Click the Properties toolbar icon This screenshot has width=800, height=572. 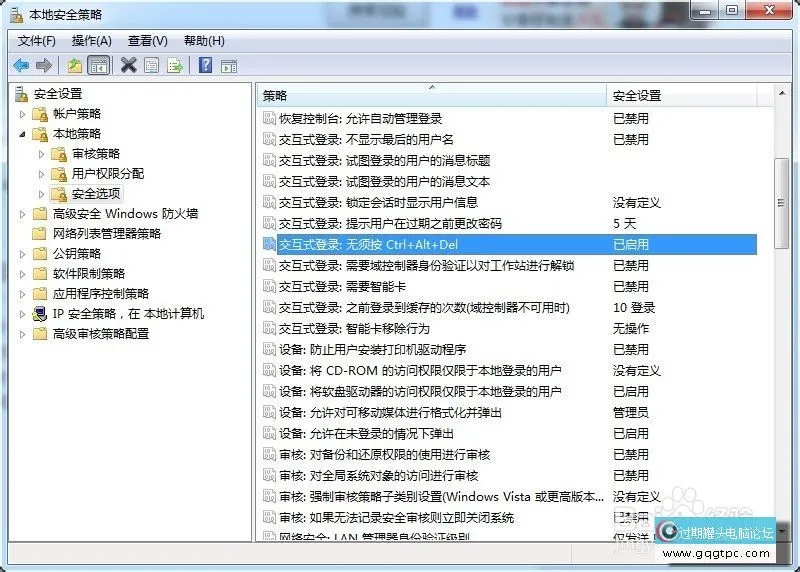point(152,65)
